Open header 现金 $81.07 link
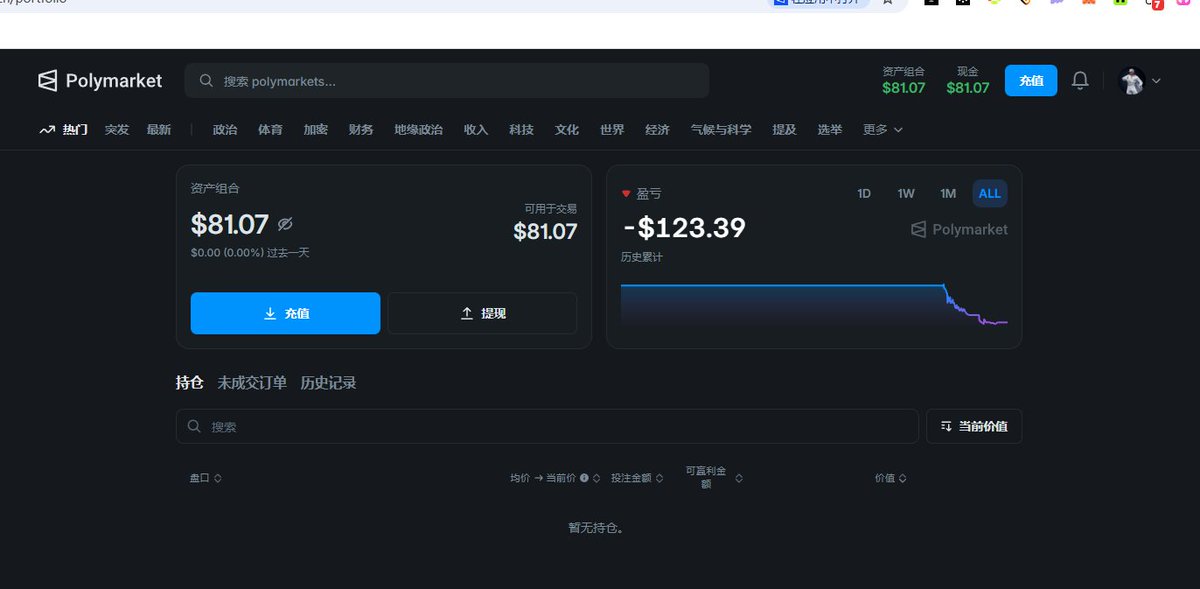The width and height of the screenshot is (1200, 589). point(967,80)
